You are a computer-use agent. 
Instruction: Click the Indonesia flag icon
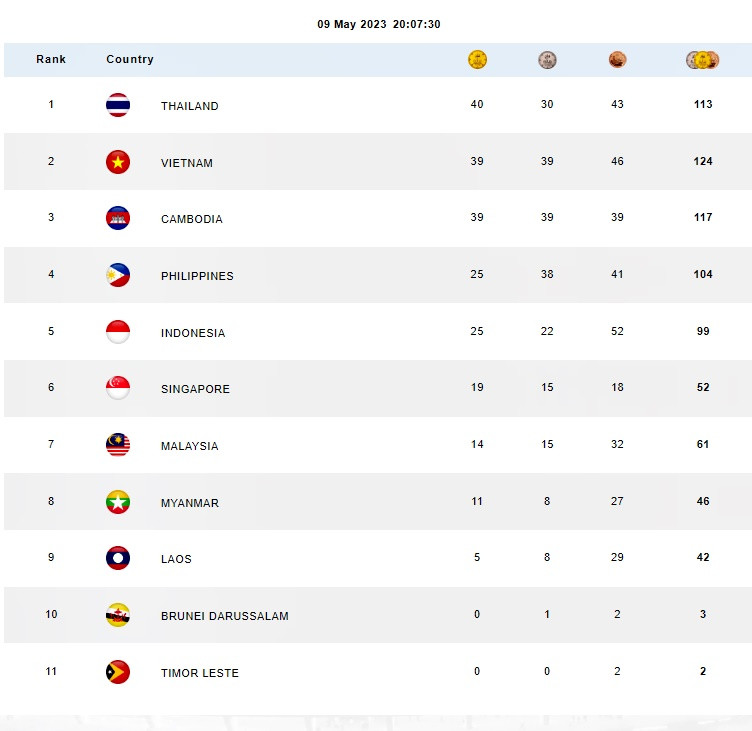(118, 332)
